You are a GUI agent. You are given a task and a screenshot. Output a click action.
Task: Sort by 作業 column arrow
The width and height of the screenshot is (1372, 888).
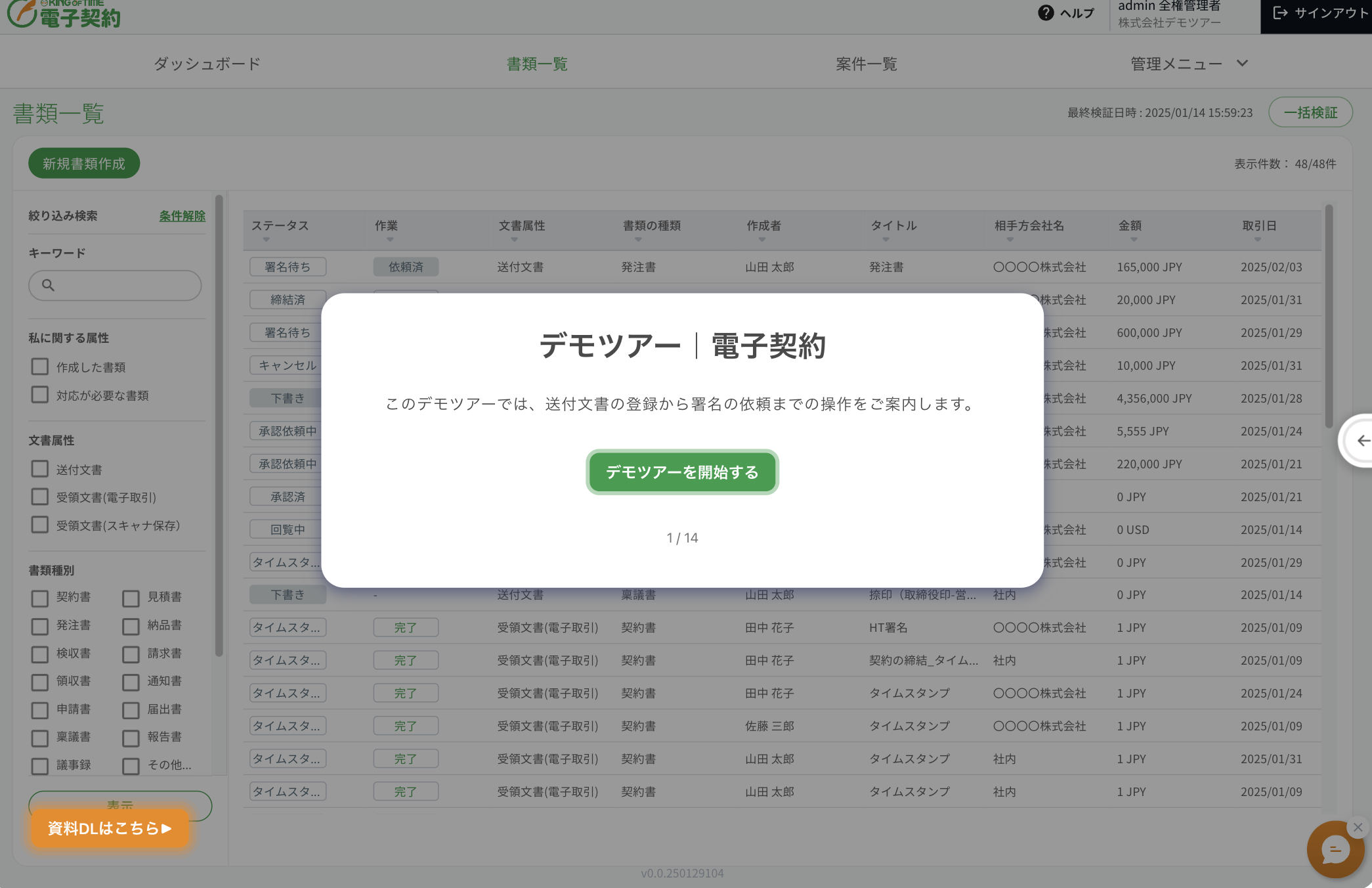point(390,240)
